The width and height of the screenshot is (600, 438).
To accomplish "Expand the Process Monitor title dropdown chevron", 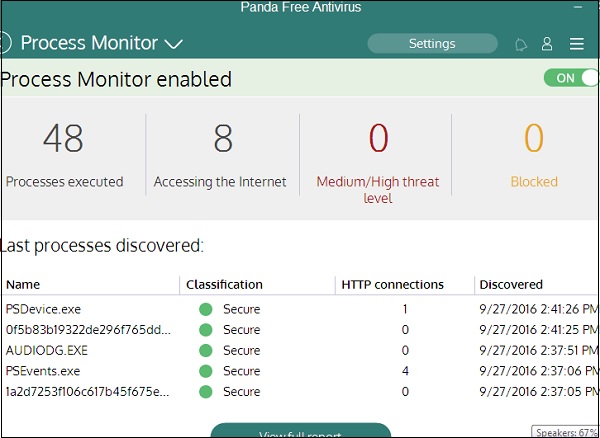I will 173,44.
